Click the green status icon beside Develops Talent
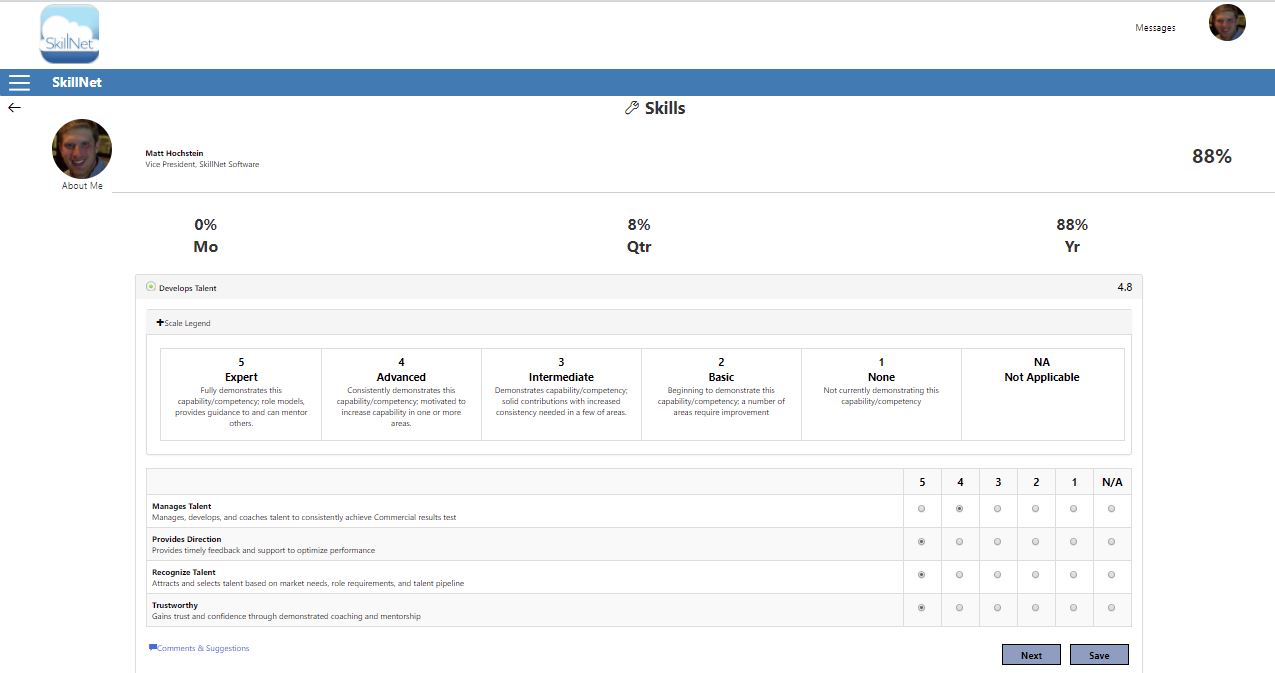The image size is (1275, 673). 152,286
